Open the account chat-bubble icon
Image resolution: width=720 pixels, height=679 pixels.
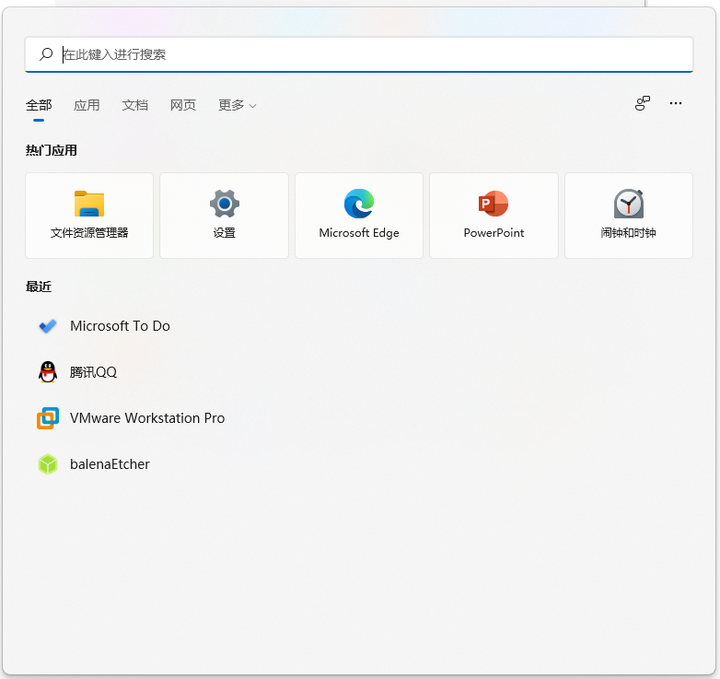(642, 103)
